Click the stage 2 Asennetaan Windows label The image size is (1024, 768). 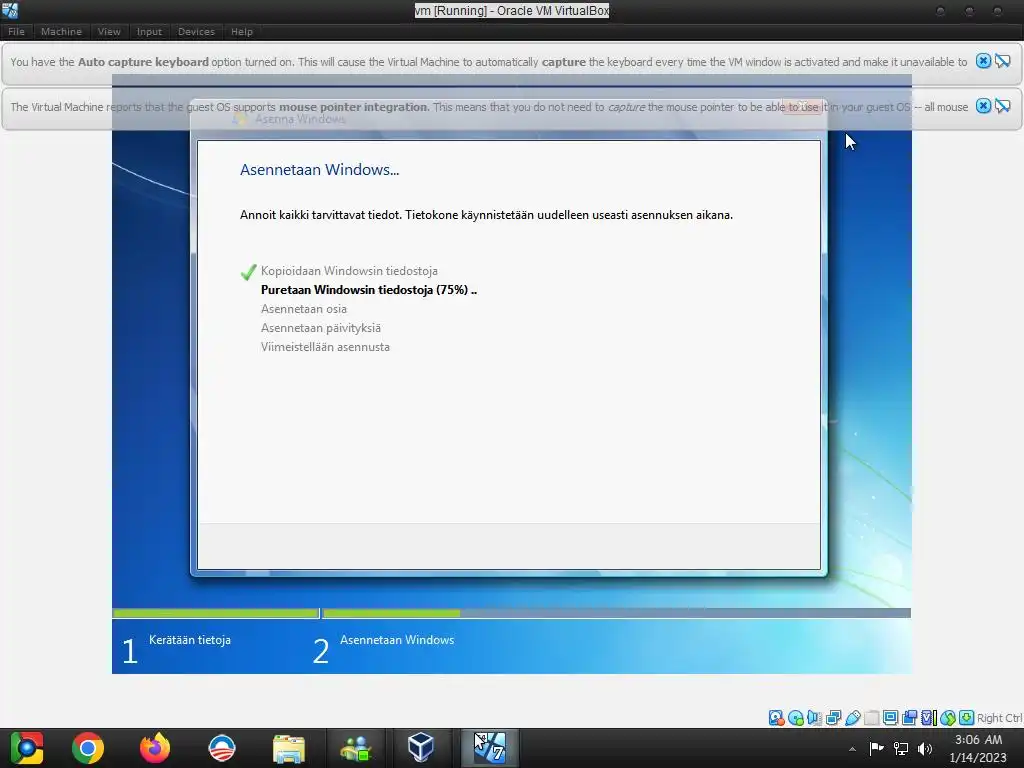[x=397, y=640]
